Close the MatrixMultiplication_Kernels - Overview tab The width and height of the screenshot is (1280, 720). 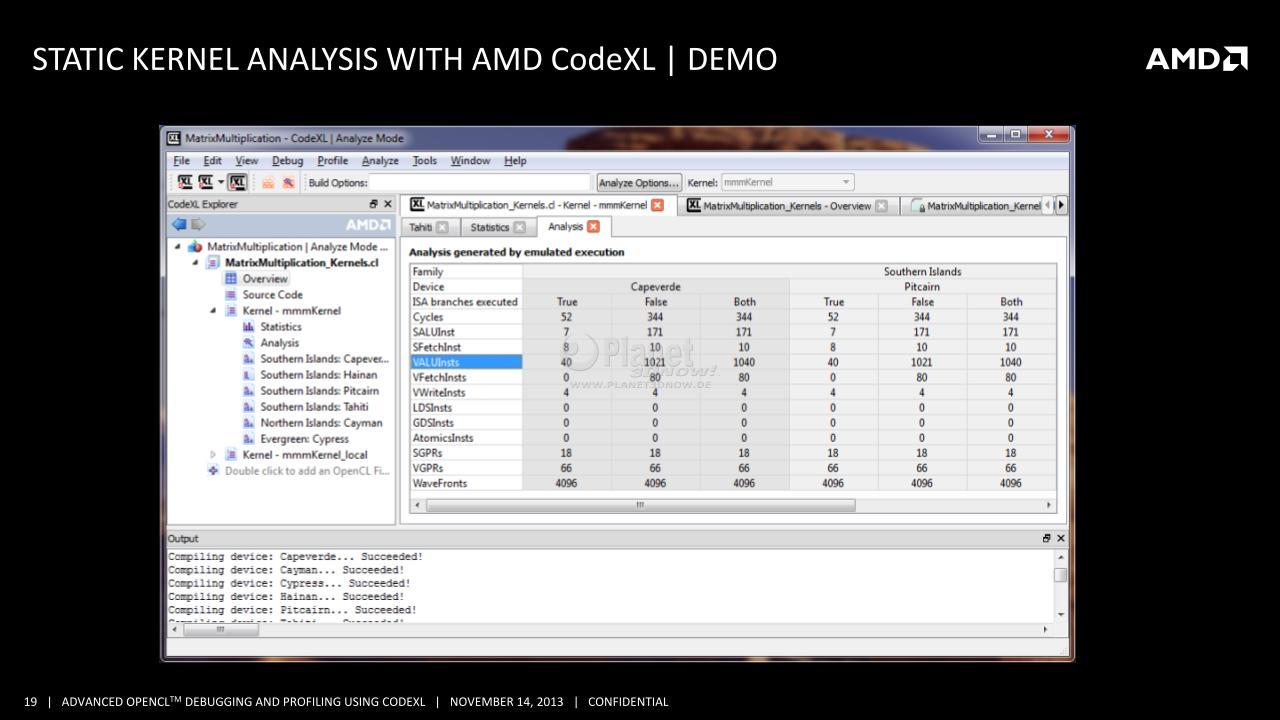pyautogui.click(x=881, y=206)
